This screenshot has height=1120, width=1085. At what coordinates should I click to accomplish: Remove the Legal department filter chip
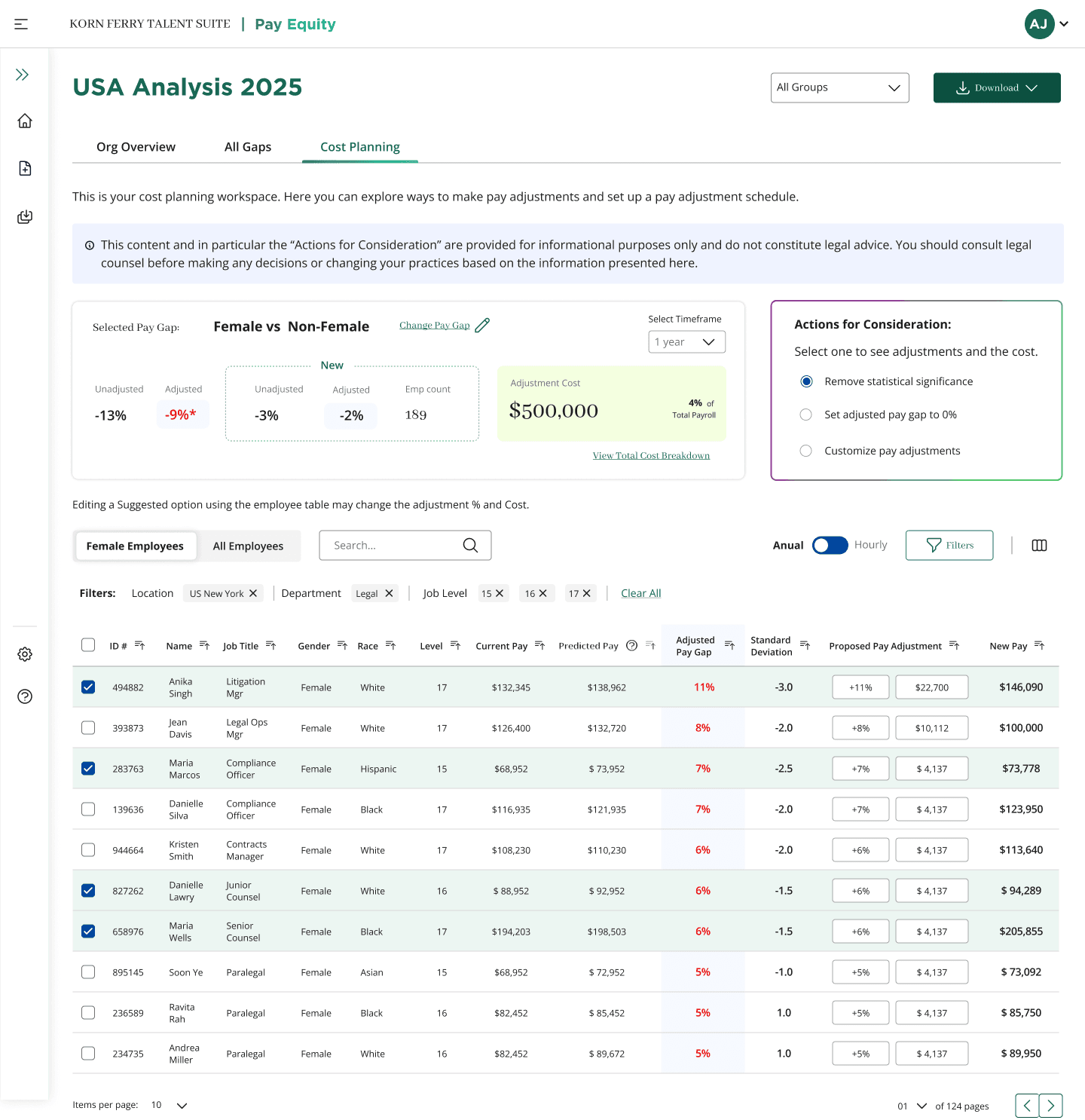389,593
